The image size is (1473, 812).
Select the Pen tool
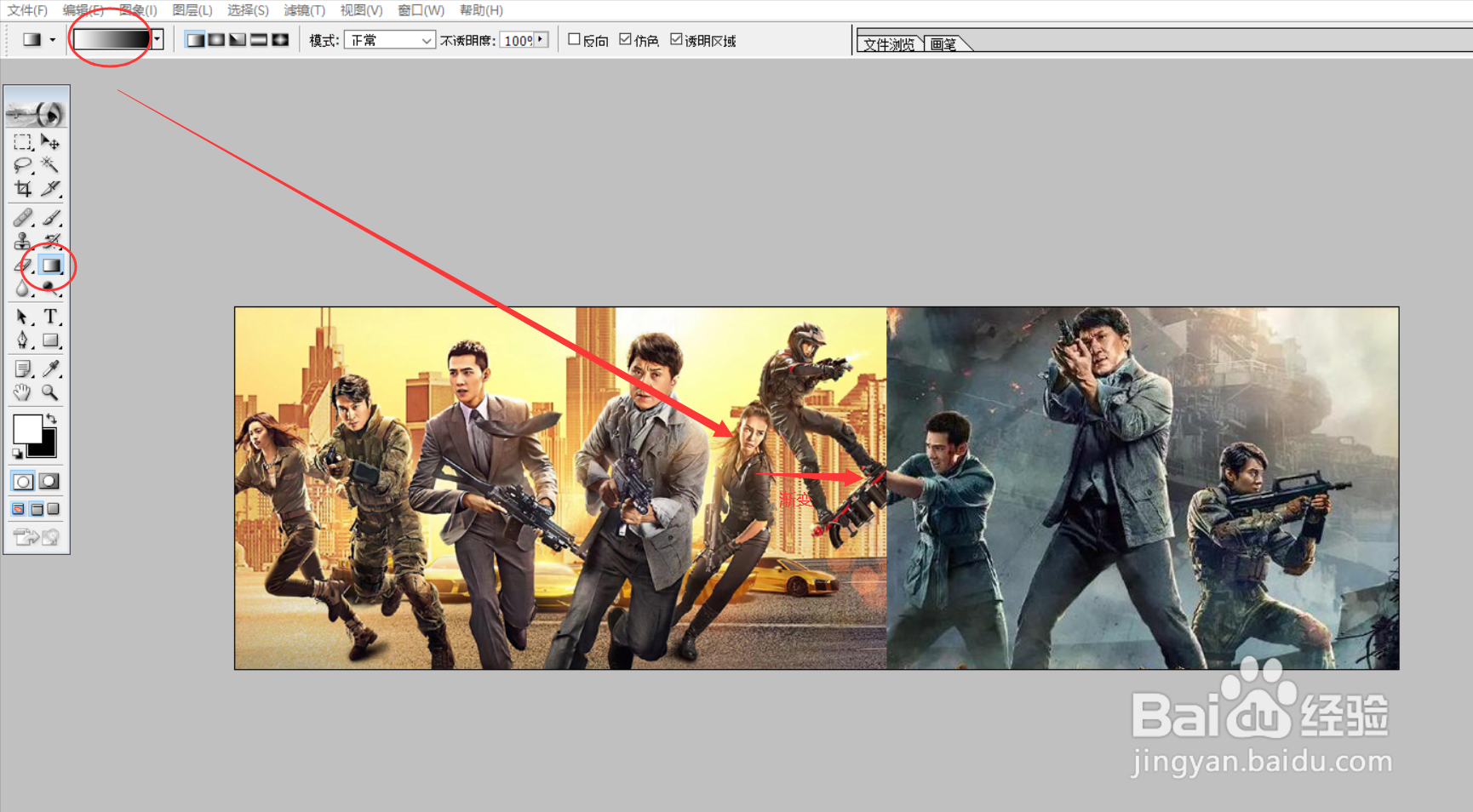(23, 340)
